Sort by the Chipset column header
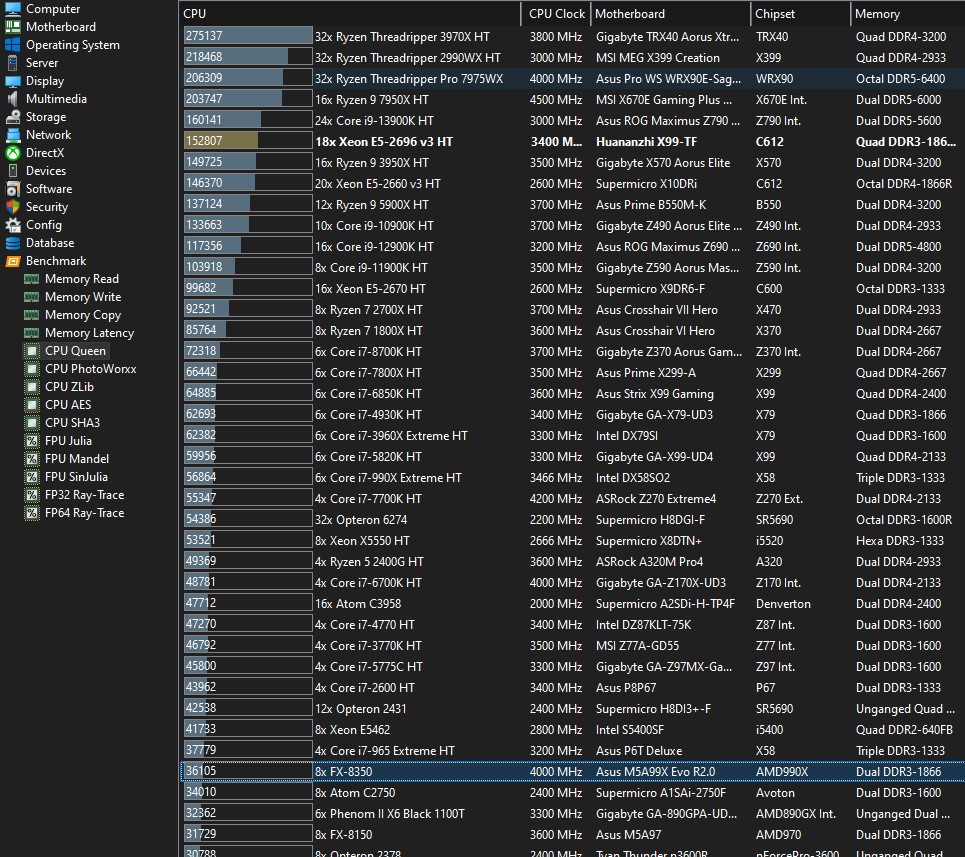 (800, 14)
